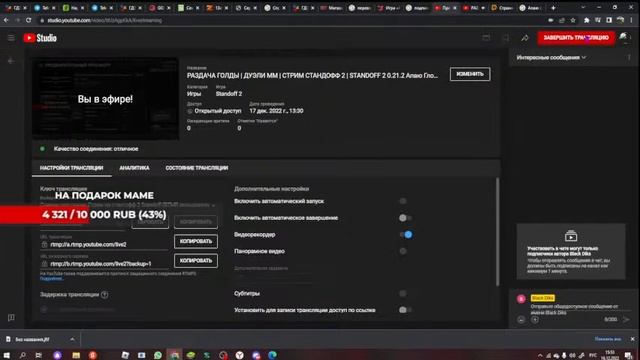Click the browser back arrow

[x=6, y=20]
